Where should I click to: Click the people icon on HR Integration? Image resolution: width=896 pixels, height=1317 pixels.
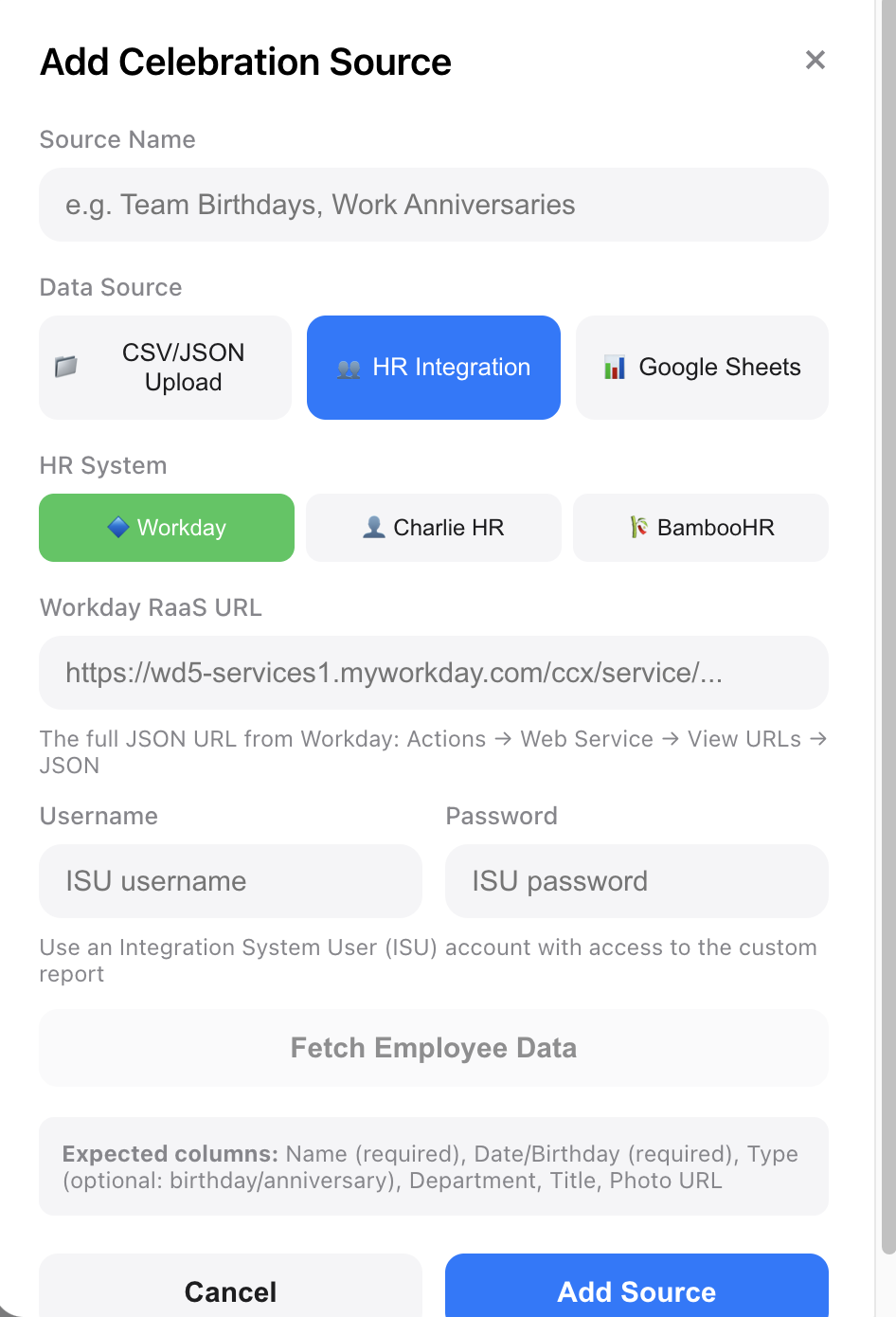pos(349,369)
